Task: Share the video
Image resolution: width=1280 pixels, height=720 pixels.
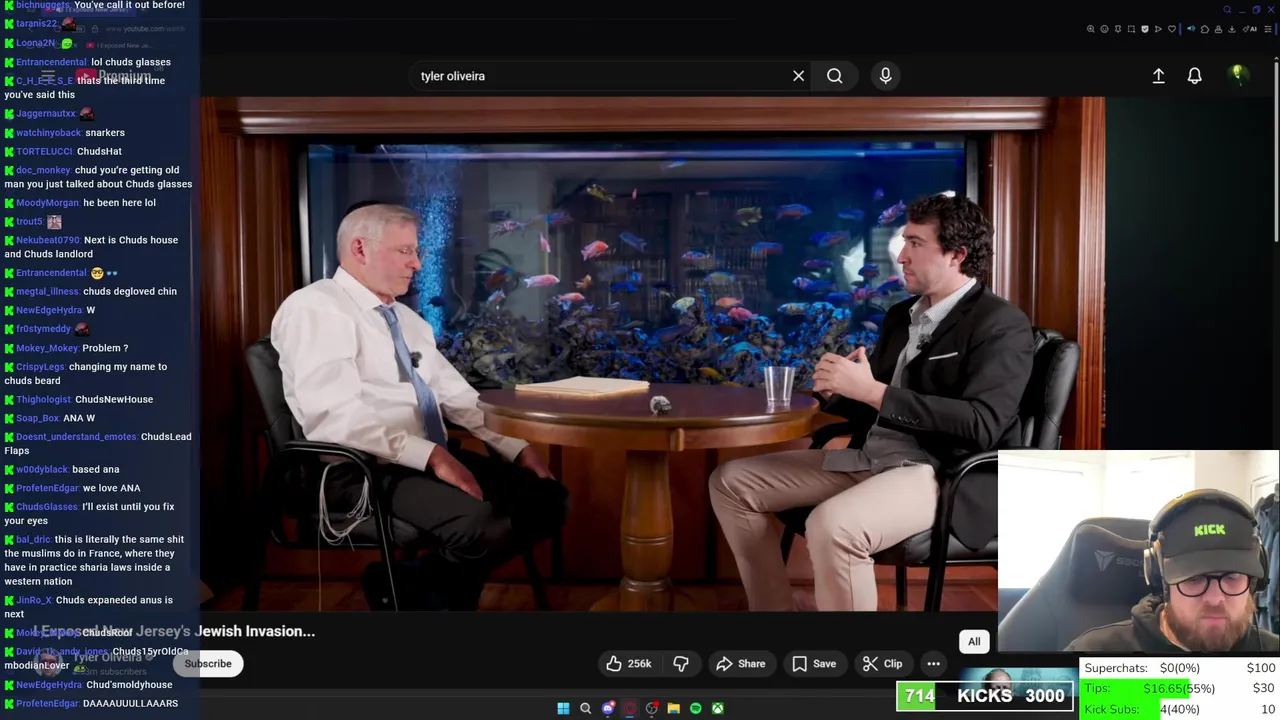Action: 741,664
